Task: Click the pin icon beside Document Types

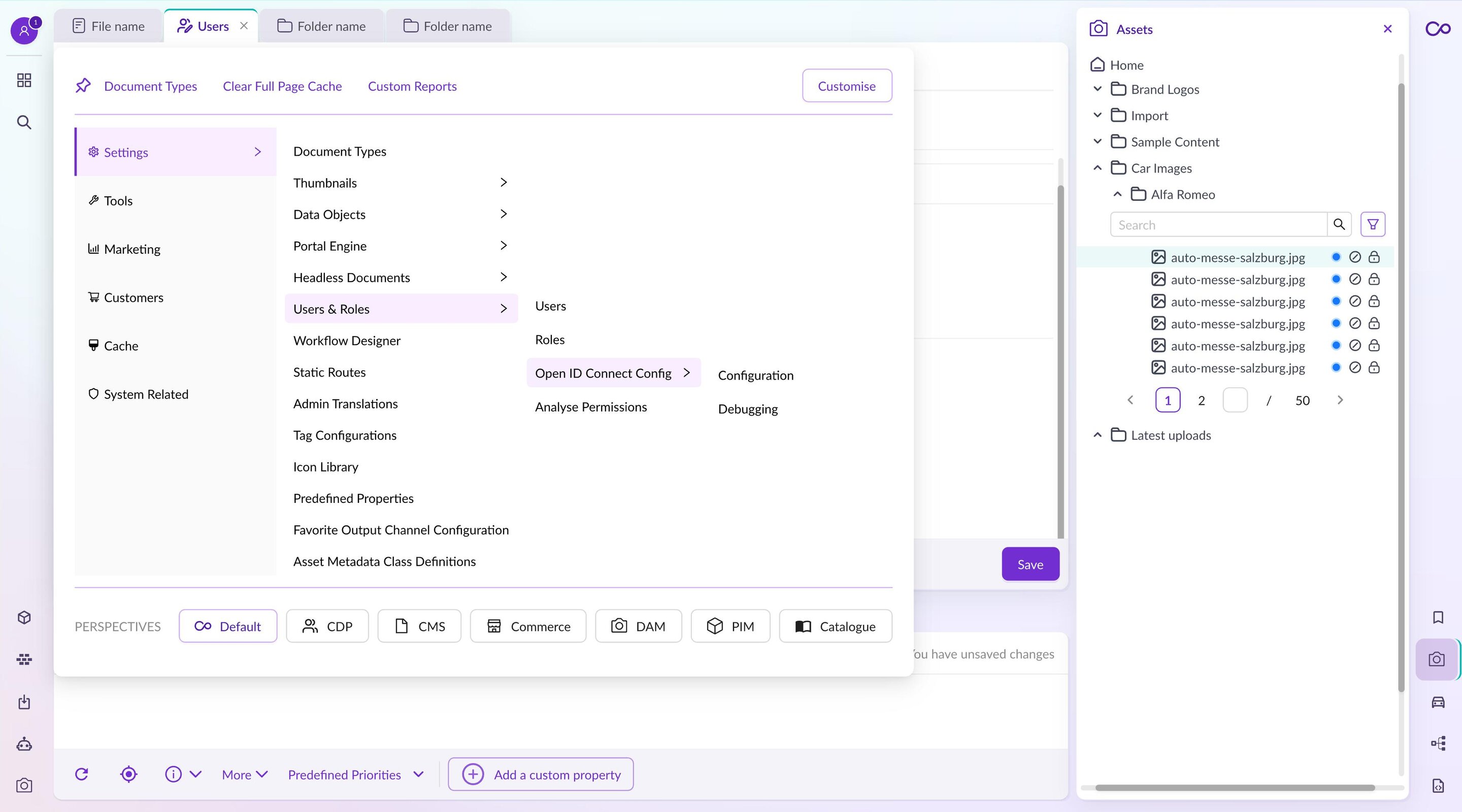Action: coord(83,86)
